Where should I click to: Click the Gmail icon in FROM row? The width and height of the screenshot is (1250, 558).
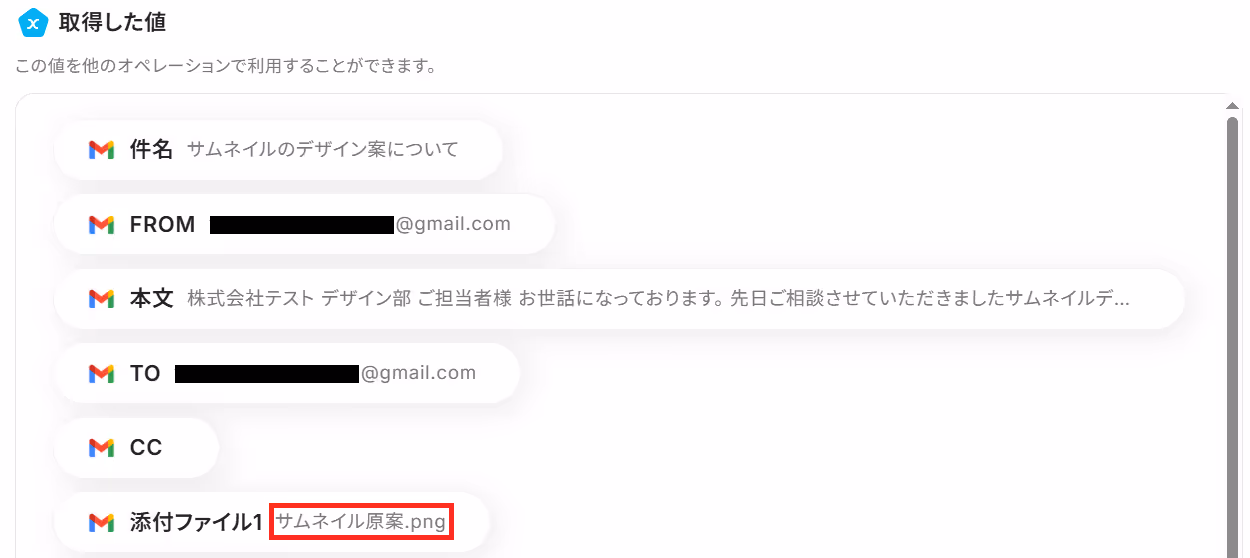coord(101,225)
